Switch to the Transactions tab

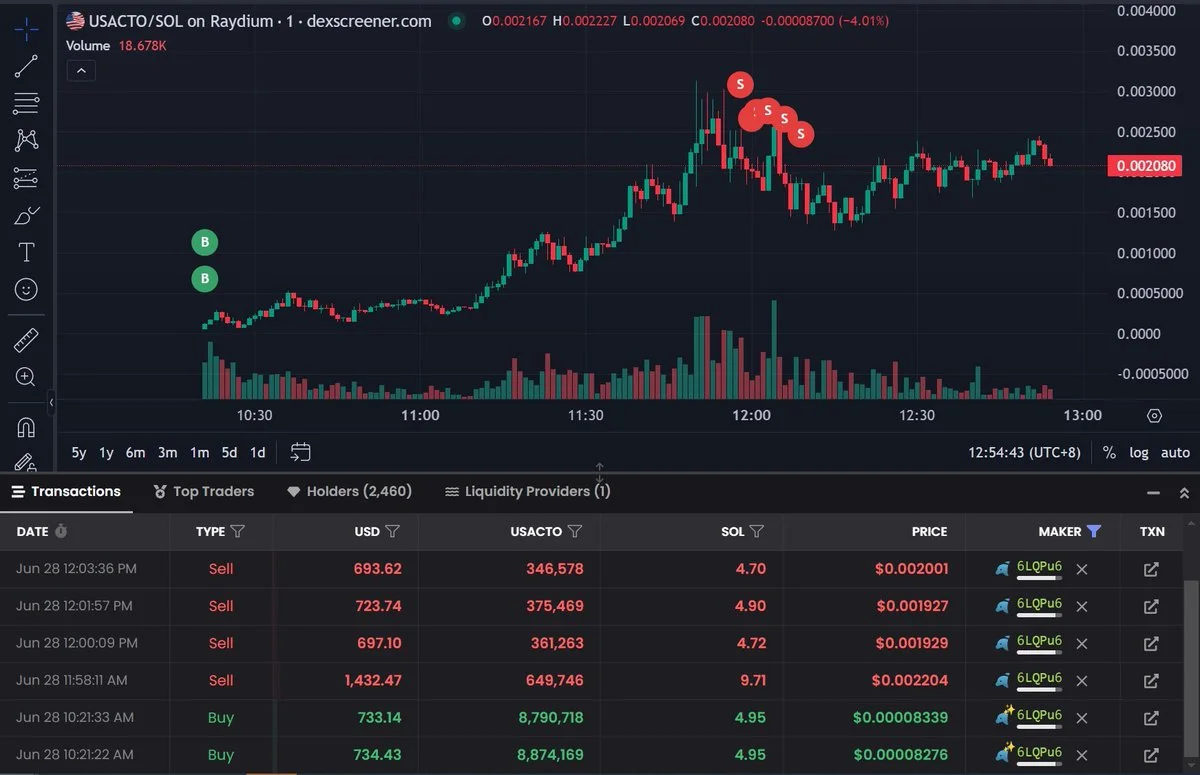point(66,491)
